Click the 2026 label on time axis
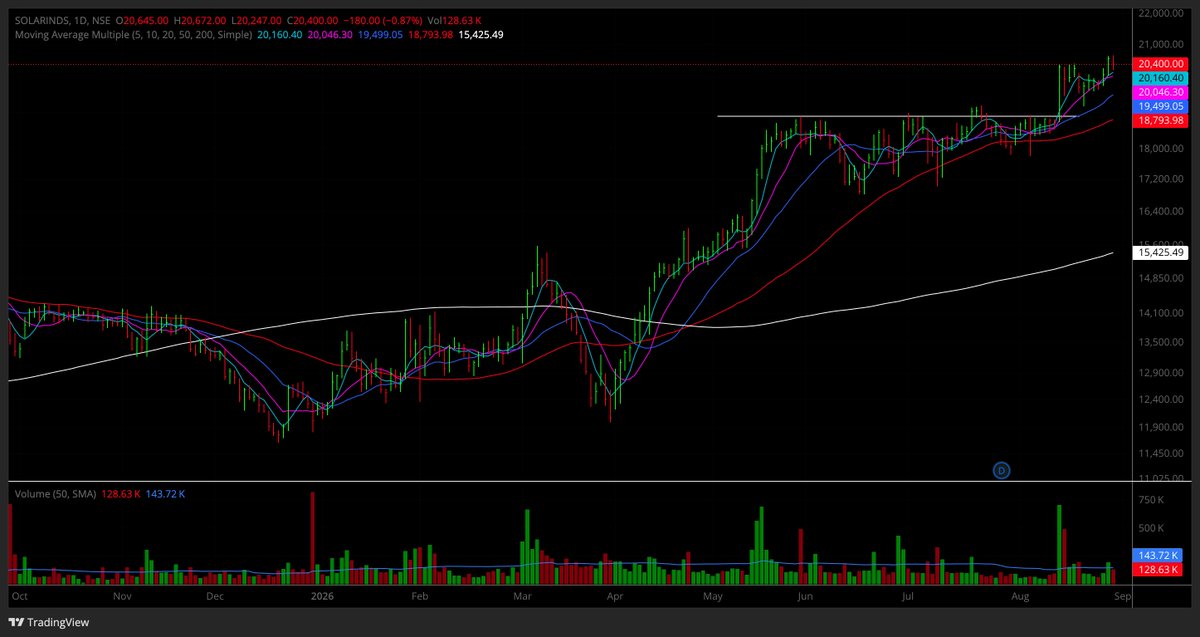 tap(322, 596)
